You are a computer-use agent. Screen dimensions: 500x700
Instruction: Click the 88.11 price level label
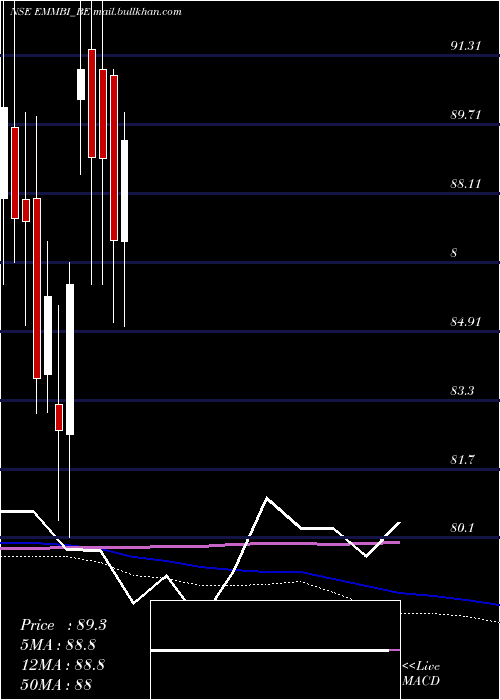[465, 183]
